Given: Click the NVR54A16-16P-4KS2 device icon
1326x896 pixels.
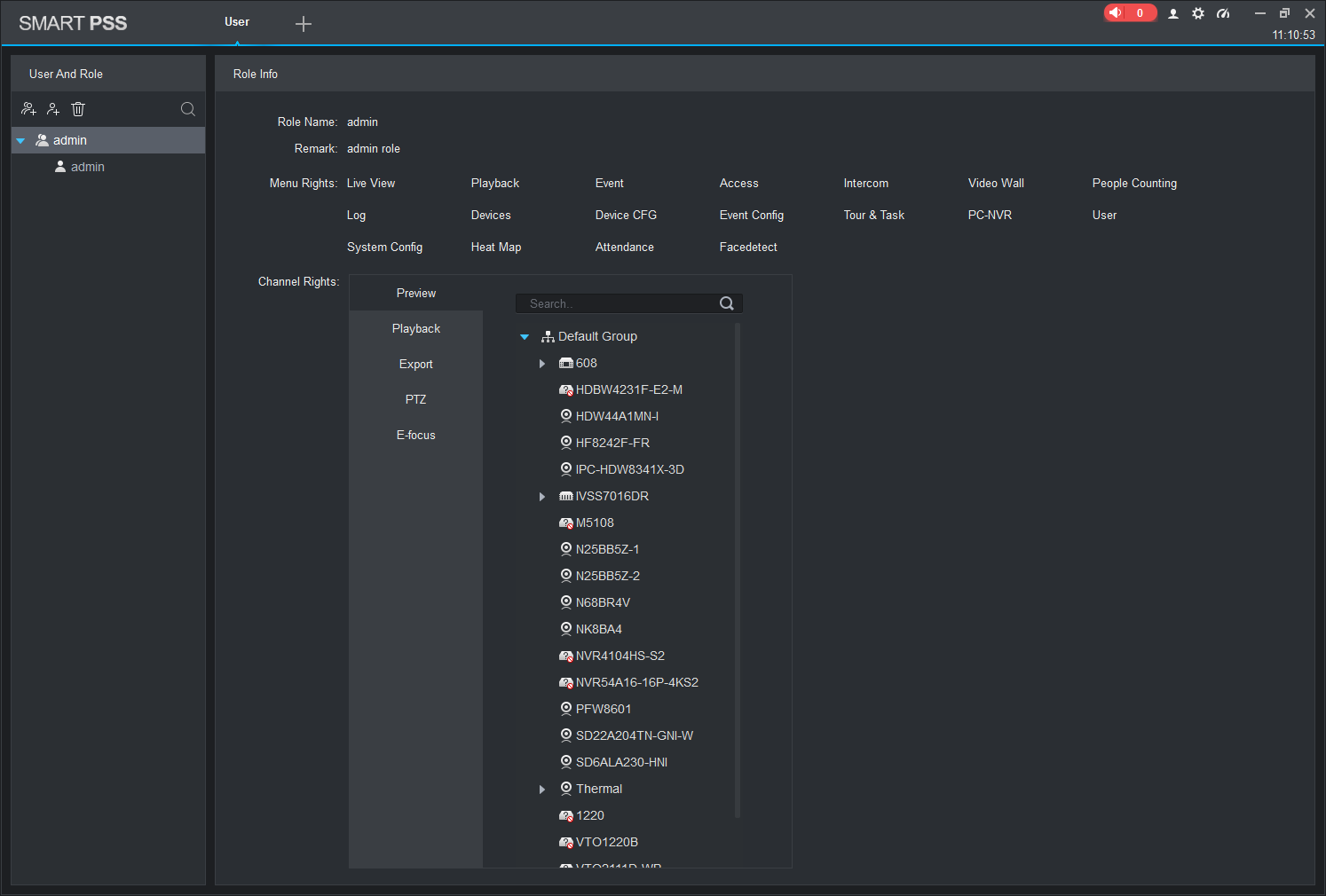Looking at the screenshot, I should click(x=565, y=683).
